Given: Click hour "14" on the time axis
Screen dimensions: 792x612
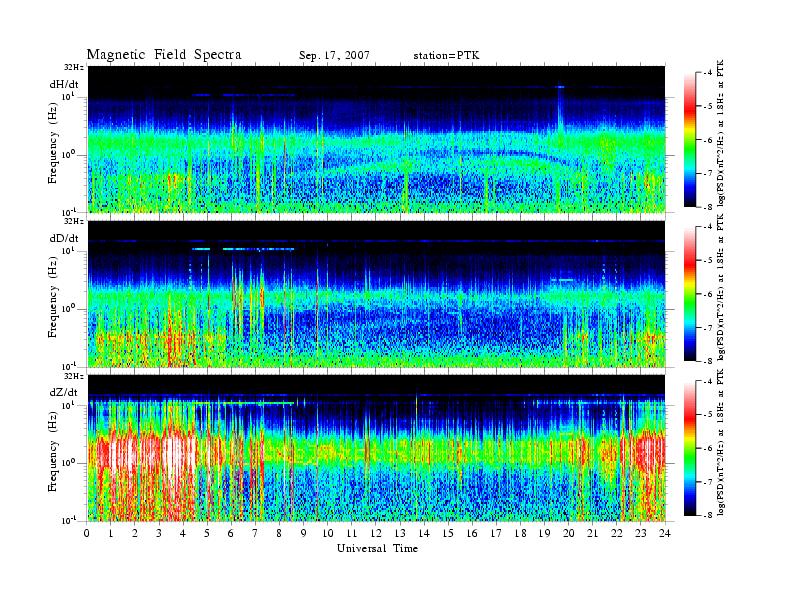Looking at the screenshot, I should point(423,533).
